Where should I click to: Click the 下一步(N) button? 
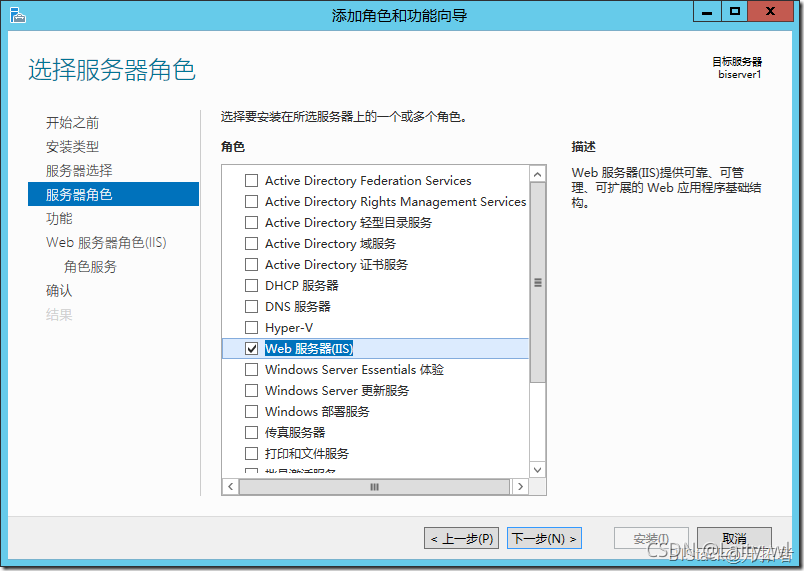tap(544, 539)
